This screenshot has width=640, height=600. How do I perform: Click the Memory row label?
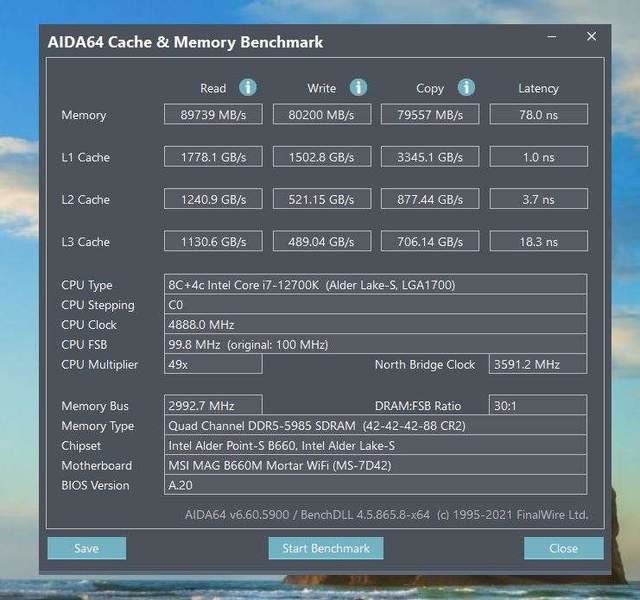tap(84, 115)
